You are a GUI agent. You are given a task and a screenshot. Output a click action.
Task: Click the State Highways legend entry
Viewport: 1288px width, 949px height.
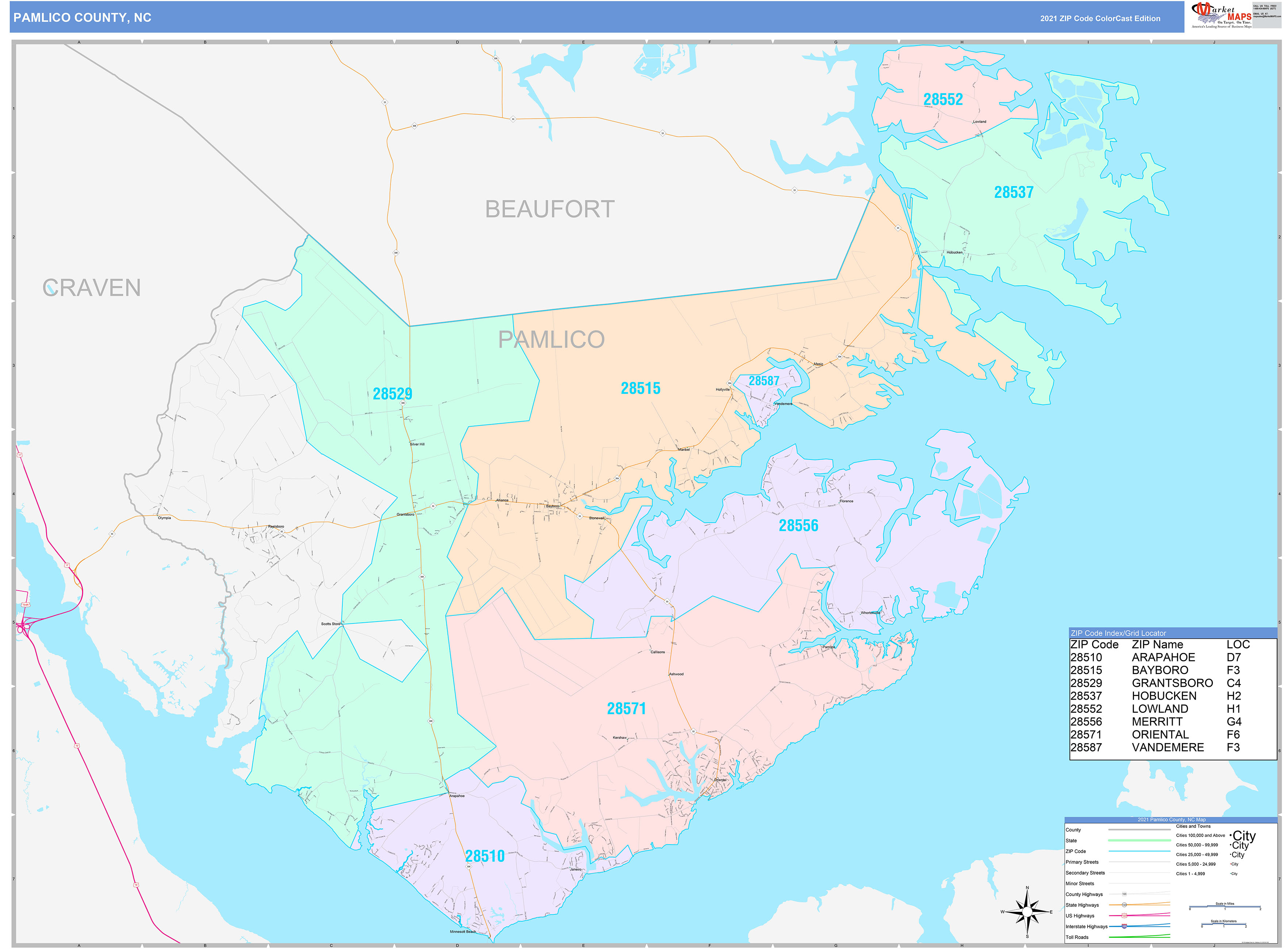(1082, 905)
